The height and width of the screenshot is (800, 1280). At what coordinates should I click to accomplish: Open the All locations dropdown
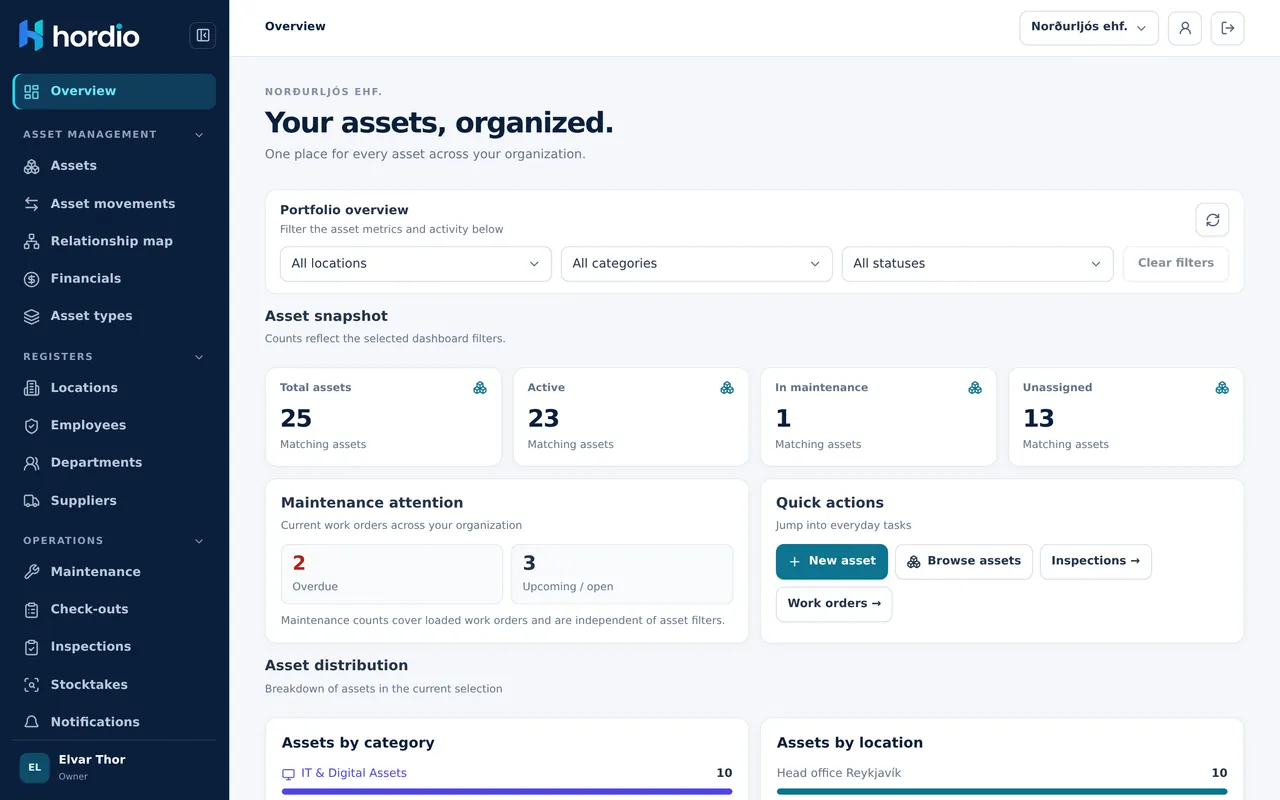pos(416,264)
